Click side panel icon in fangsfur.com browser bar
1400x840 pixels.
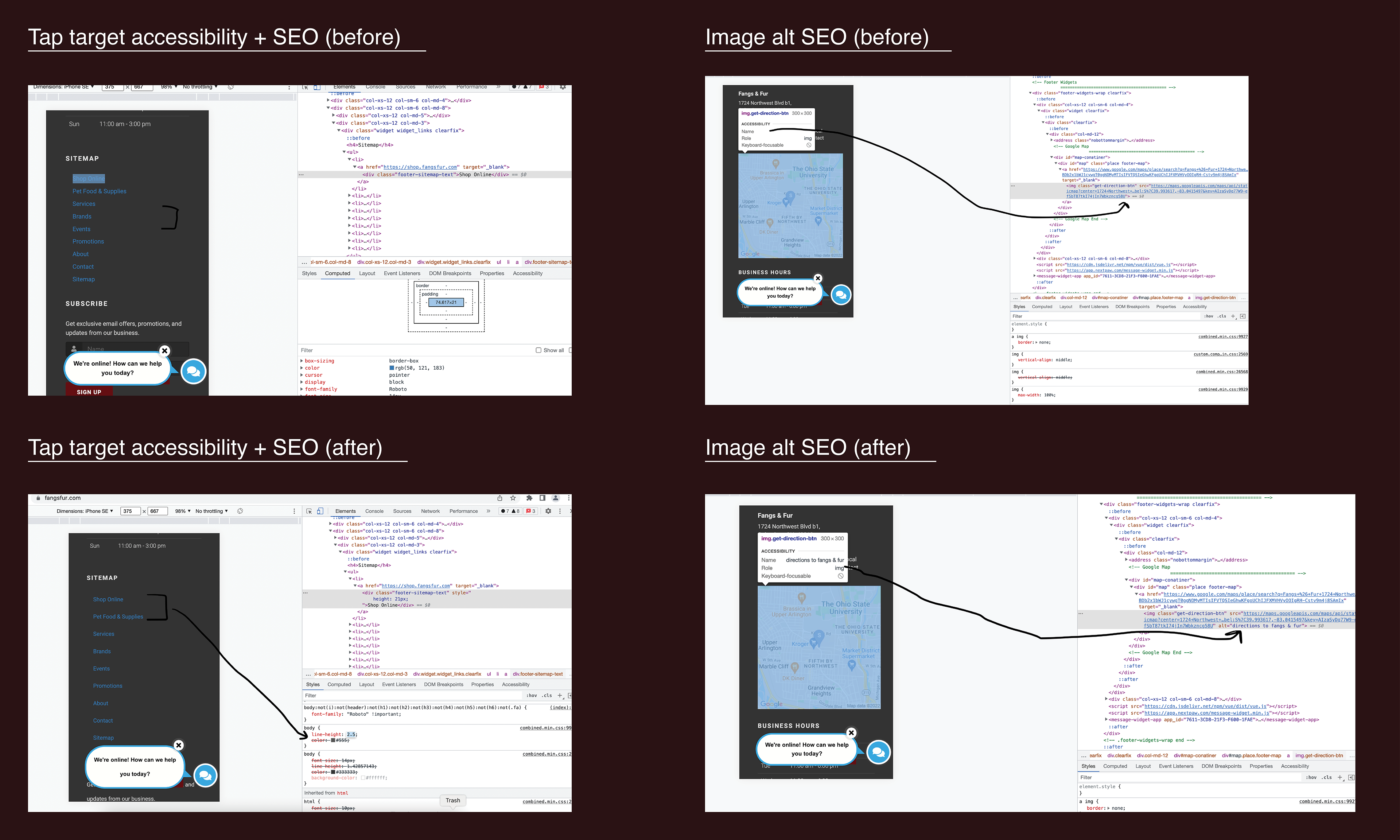click(542, 498)
